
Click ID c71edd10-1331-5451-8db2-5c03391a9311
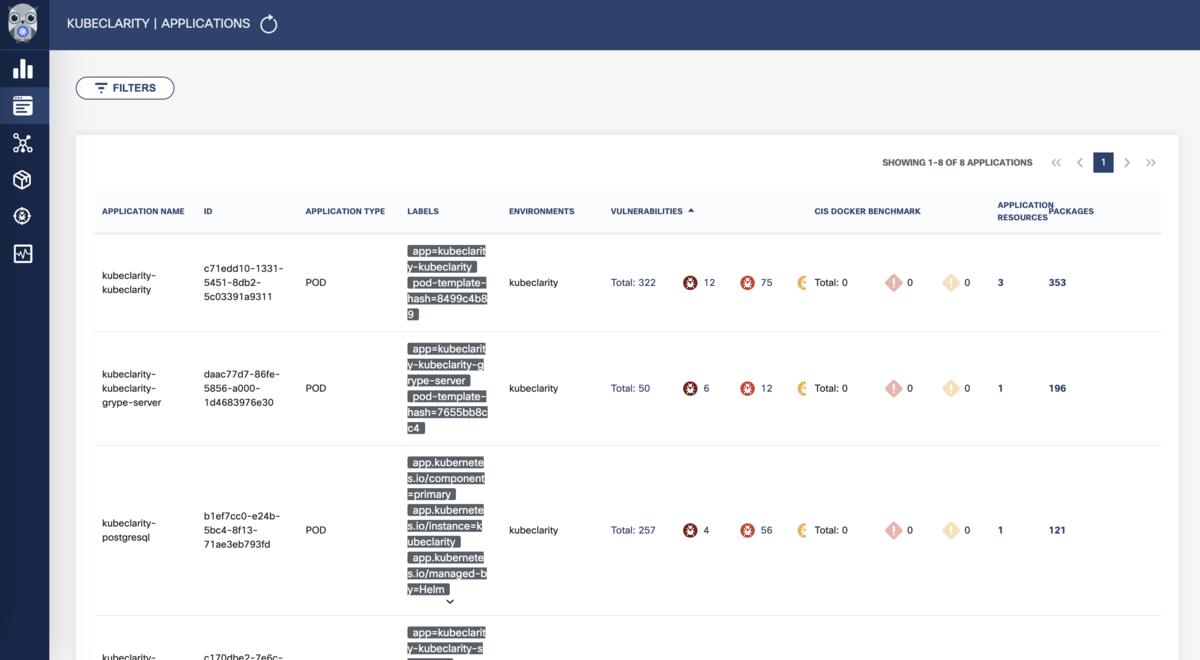[244, 283]
